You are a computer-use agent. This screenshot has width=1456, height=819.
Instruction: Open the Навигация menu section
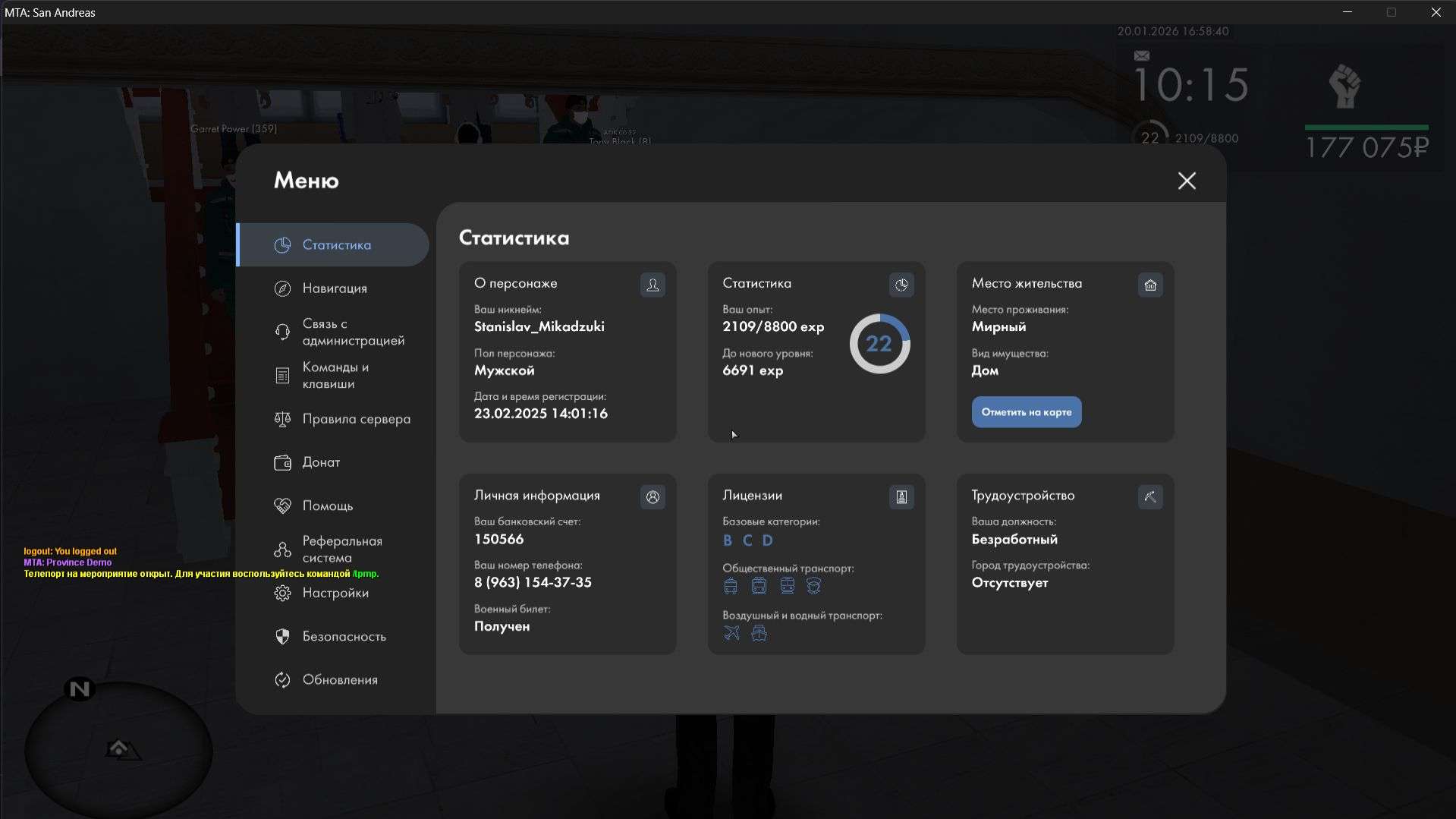pyautogui.click(x=335, y=288)
